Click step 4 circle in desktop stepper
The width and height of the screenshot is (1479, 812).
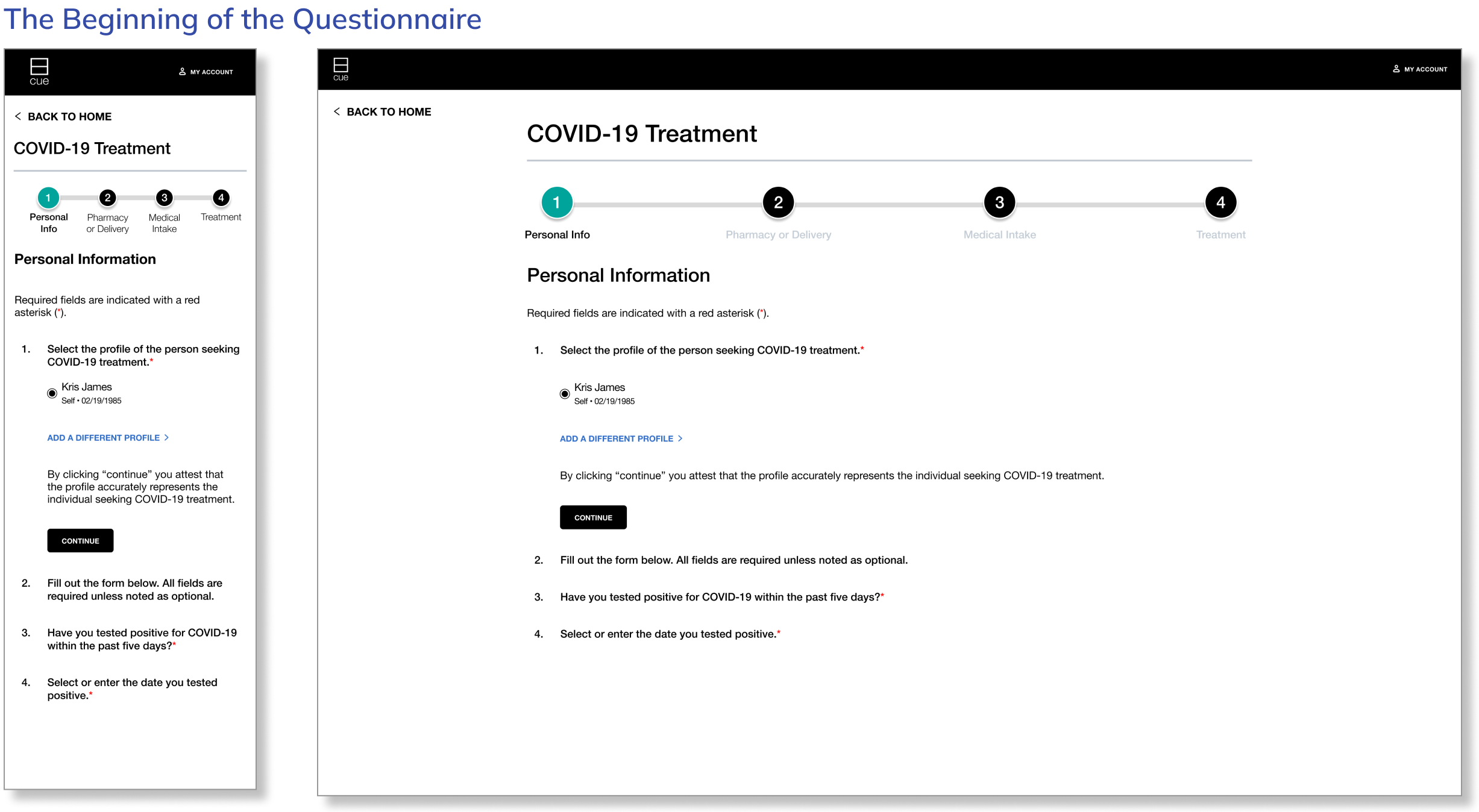point(1220,202)
